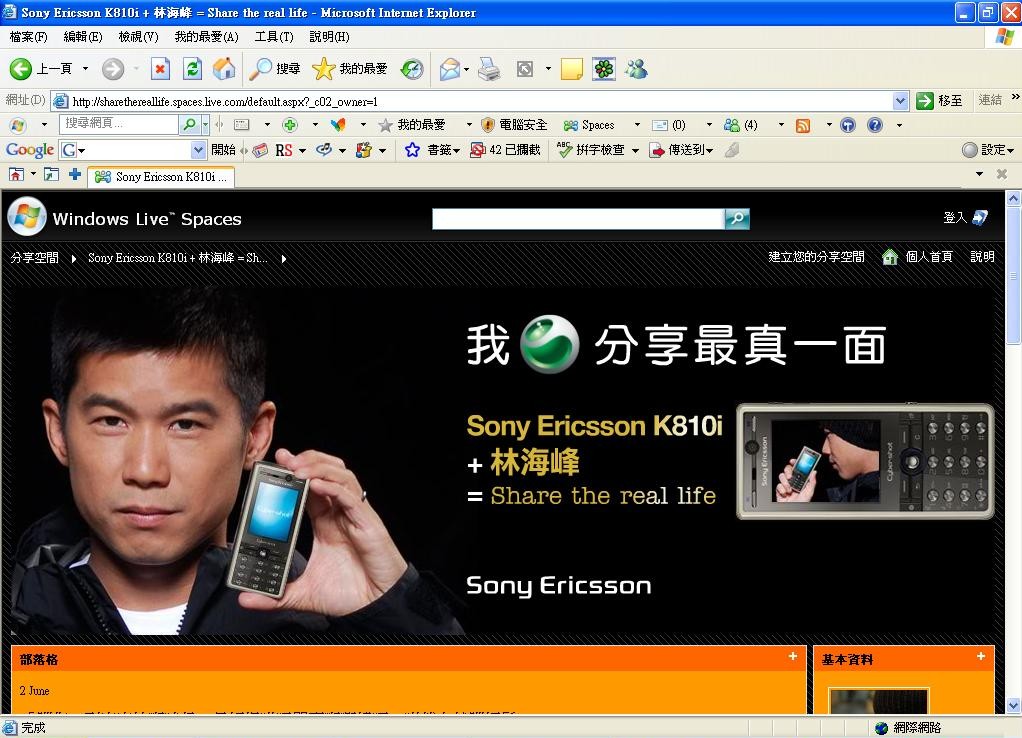Click the 2 June blog date
The image size is (1022, 738).
(35, 690)
